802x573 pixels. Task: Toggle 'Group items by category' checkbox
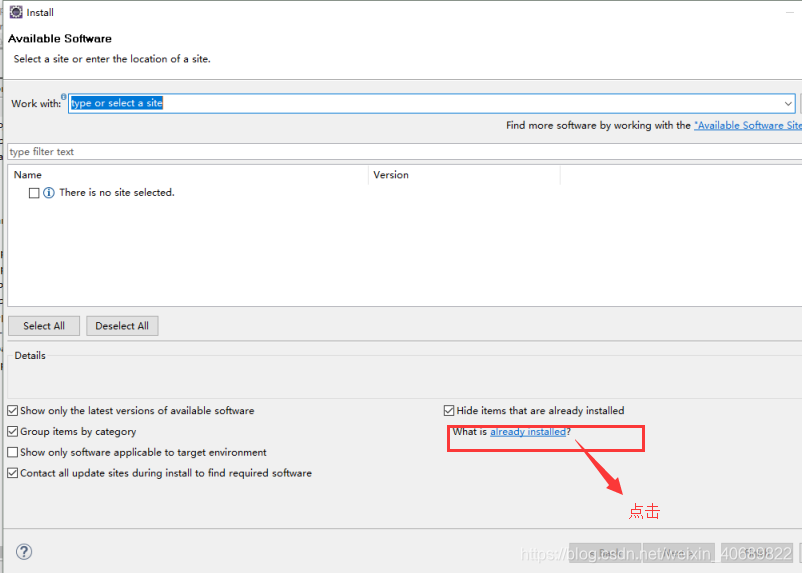click(13, 431)
